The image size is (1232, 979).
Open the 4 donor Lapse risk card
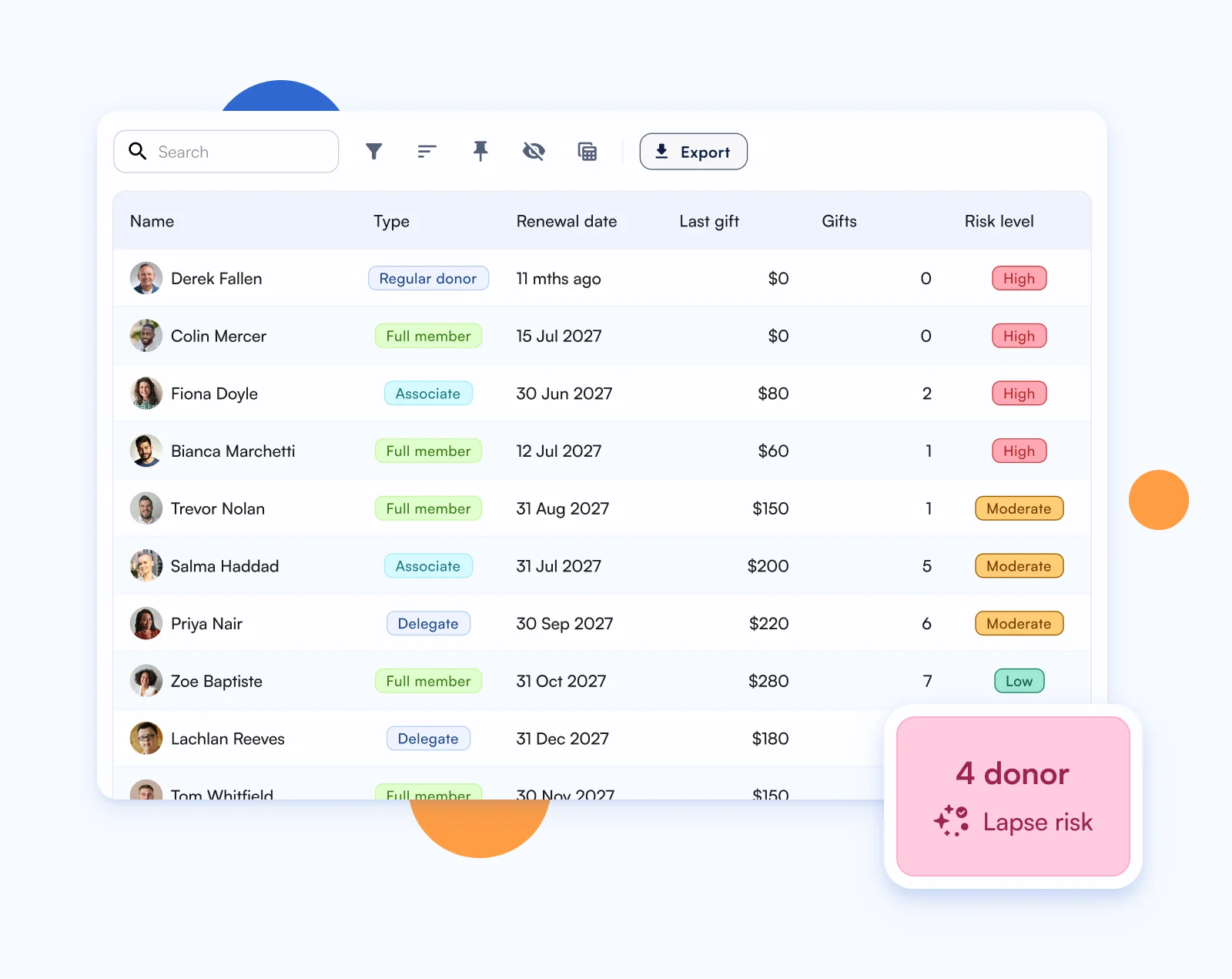1013,796
